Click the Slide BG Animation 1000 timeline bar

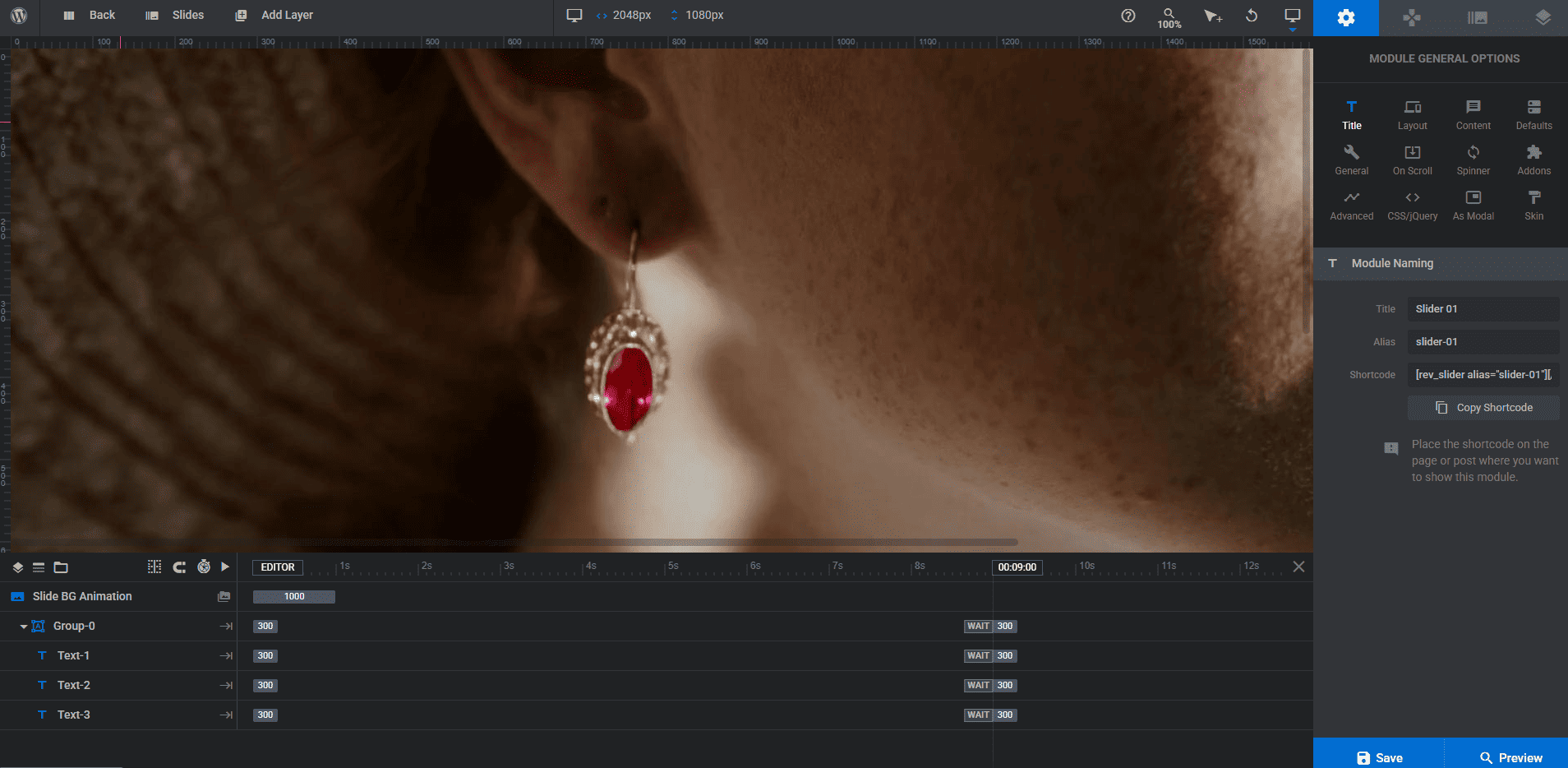click(x=294, y=597)
